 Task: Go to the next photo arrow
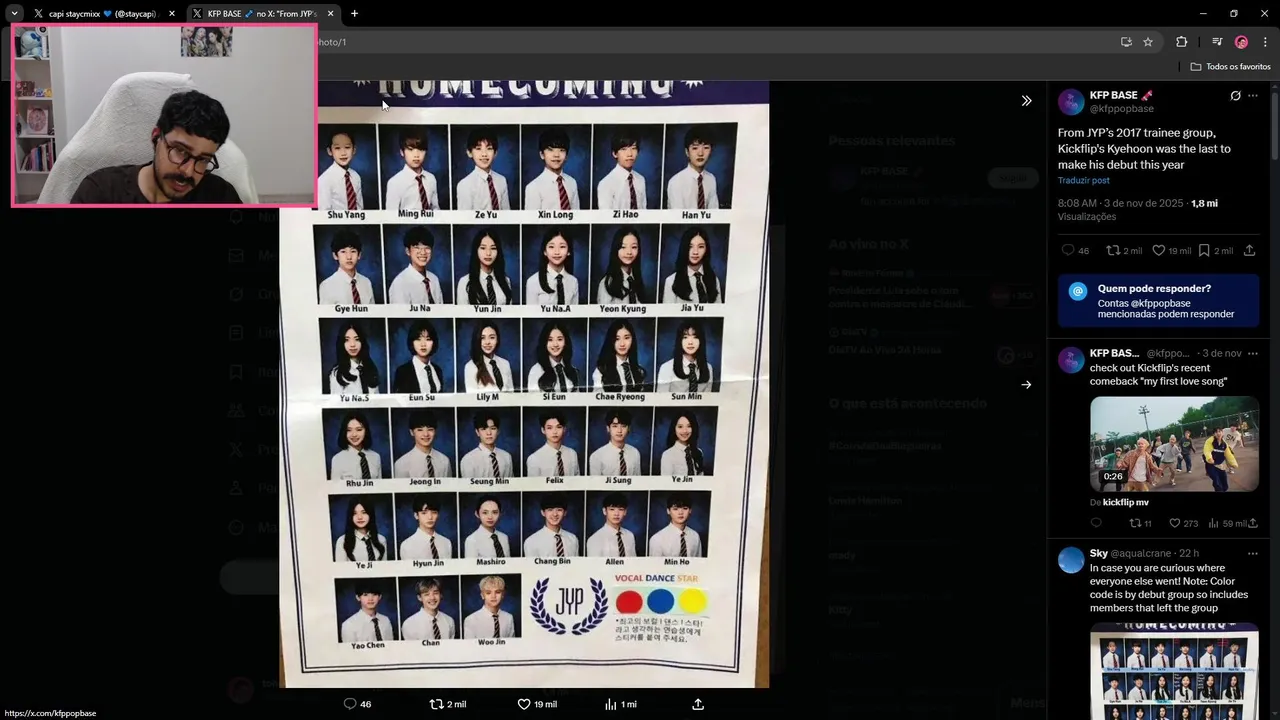(1026, 384)
